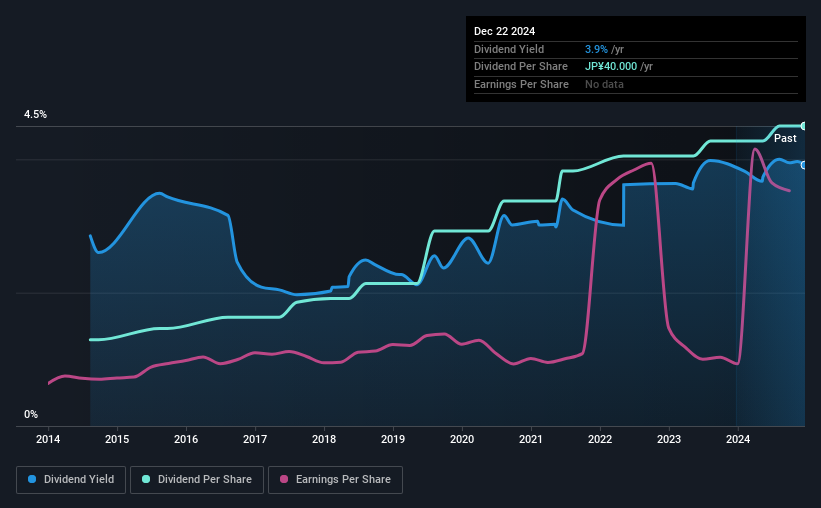Click the 2020 x-axis label
This screenshot has width=821, height=508.
tap(462, 439)
